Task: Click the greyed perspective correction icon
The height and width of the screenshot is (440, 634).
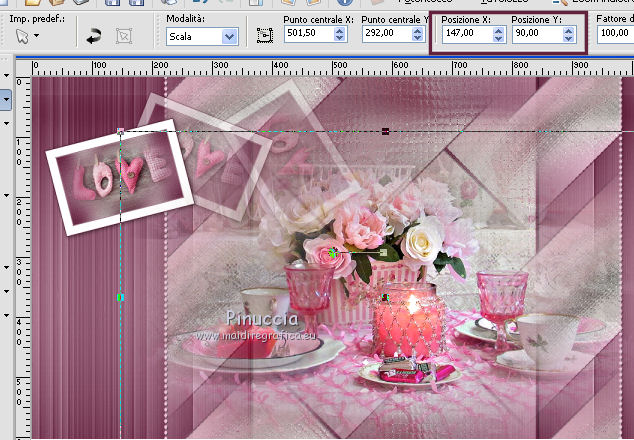Action: click(x=124, y=36)
